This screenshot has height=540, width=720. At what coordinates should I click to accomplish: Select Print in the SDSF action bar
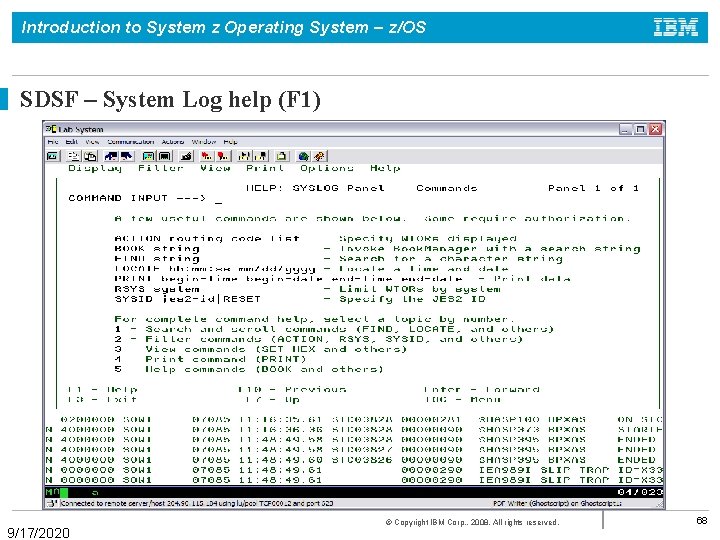pyautogui.click(x=264, y=168)
